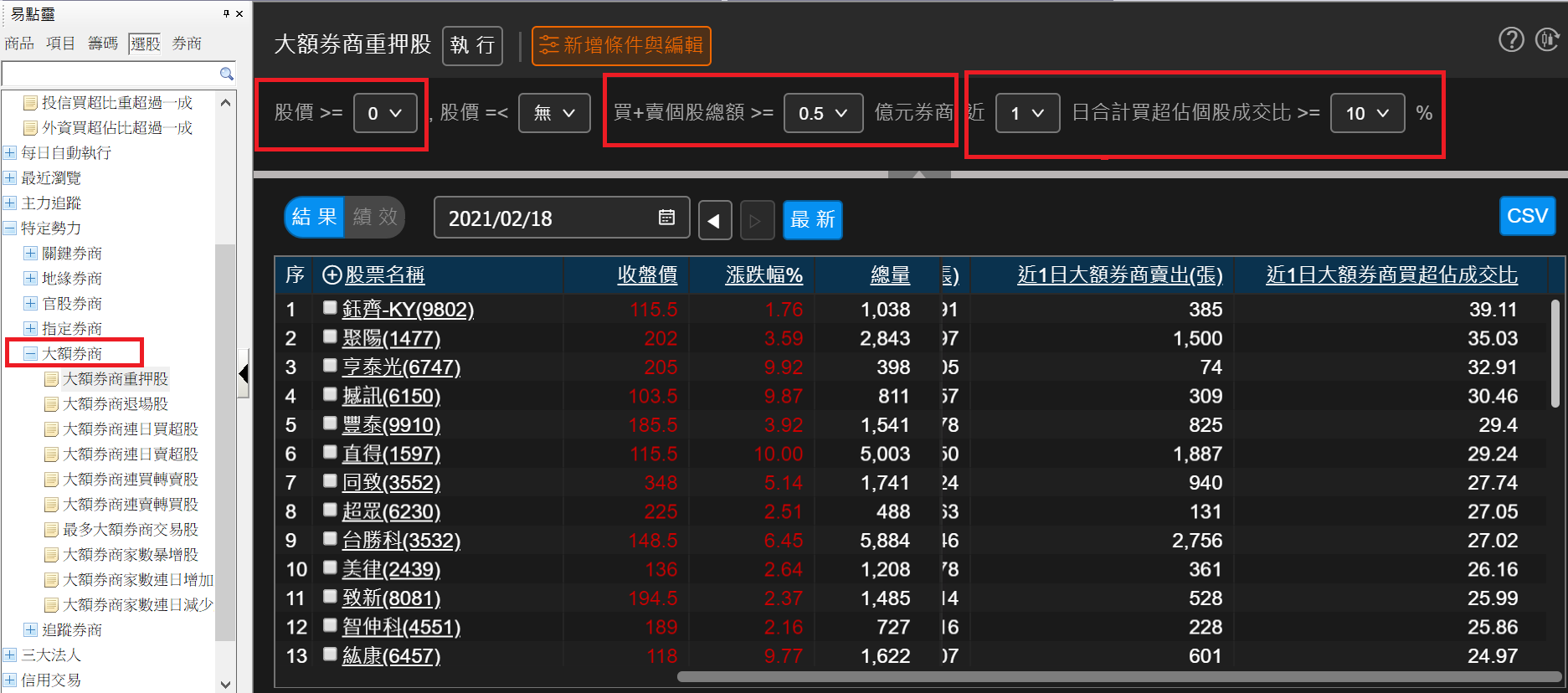Tick the checkbox next to 聚陽(1477)
The image size is (1568, 693).
click(330, 337)
